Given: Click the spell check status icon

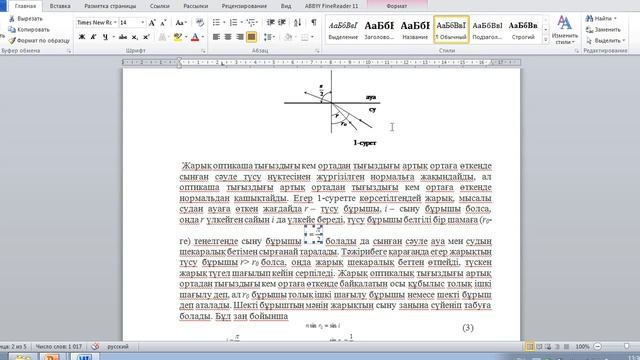Looking at the screenshot, I should 95,347.
